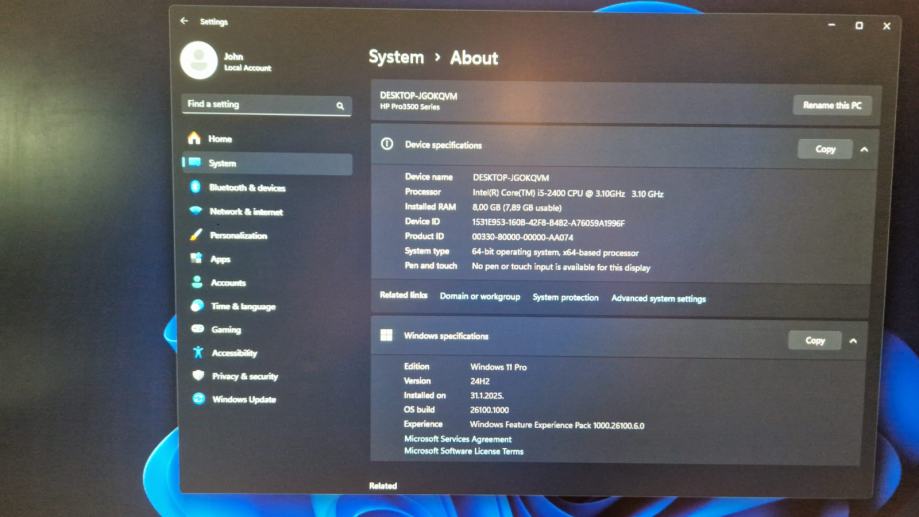Click the Apps icon in sidebar
Screen dimensions: 919x517
tap(196, 258)
